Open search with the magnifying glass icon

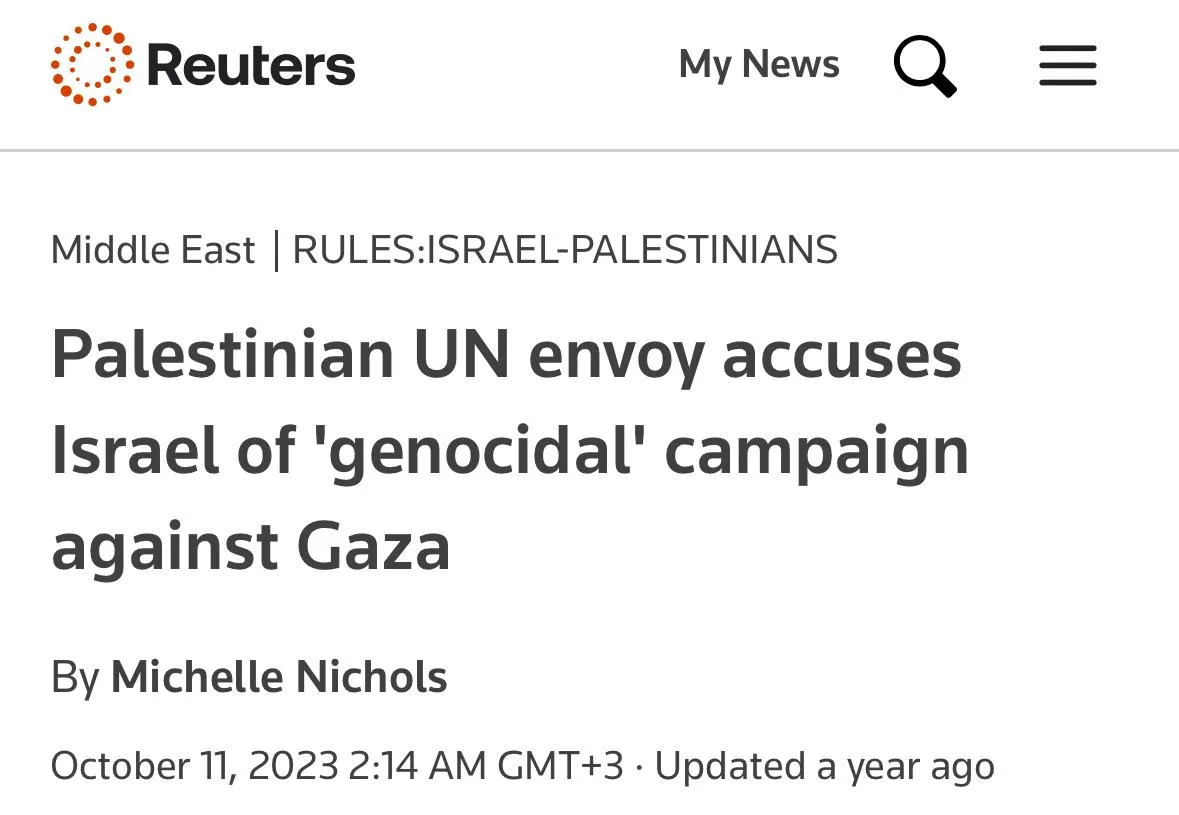[924, 66]
